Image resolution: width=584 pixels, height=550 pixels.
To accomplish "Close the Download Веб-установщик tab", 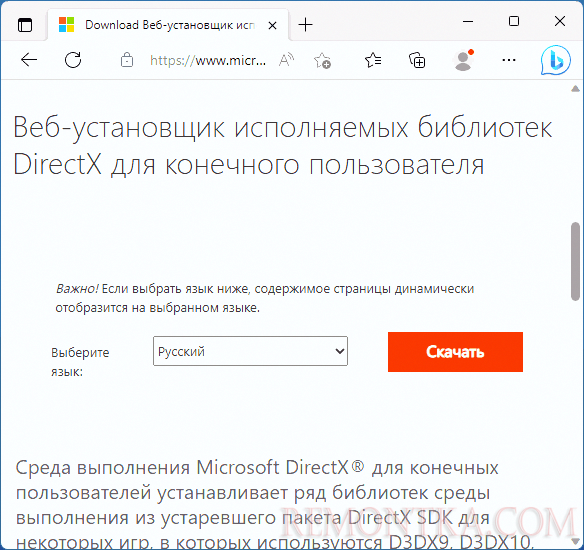I will point(272,25).
